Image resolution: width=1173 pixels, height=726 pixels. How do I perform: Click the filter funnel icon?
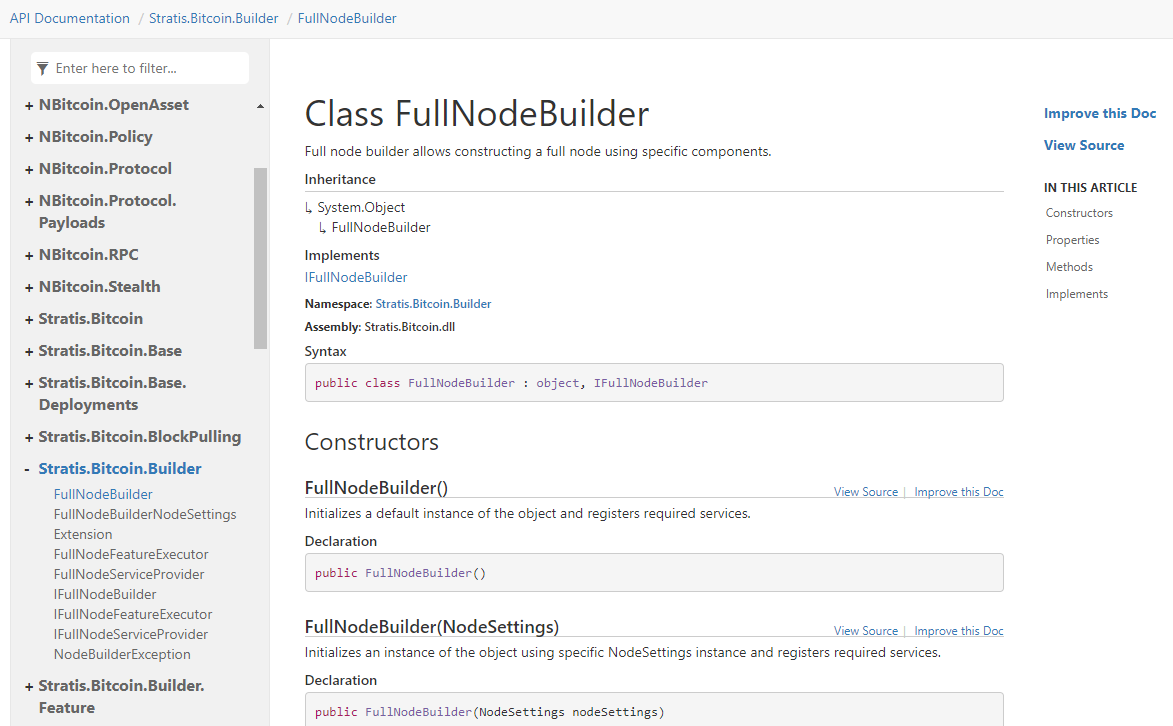(x=43, y=69)
